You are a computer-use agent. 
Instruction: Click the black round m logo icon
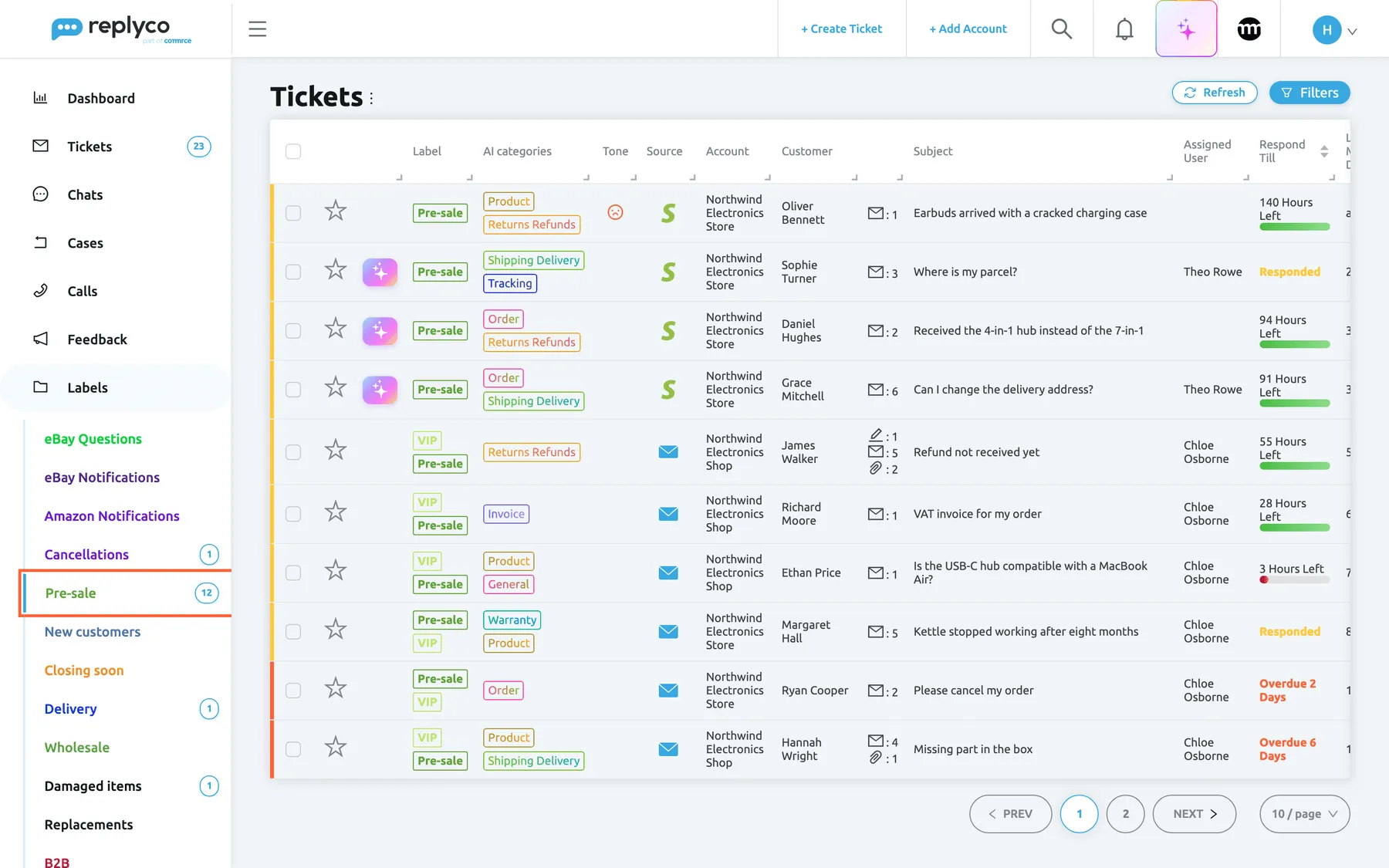tap(1249, 29)
